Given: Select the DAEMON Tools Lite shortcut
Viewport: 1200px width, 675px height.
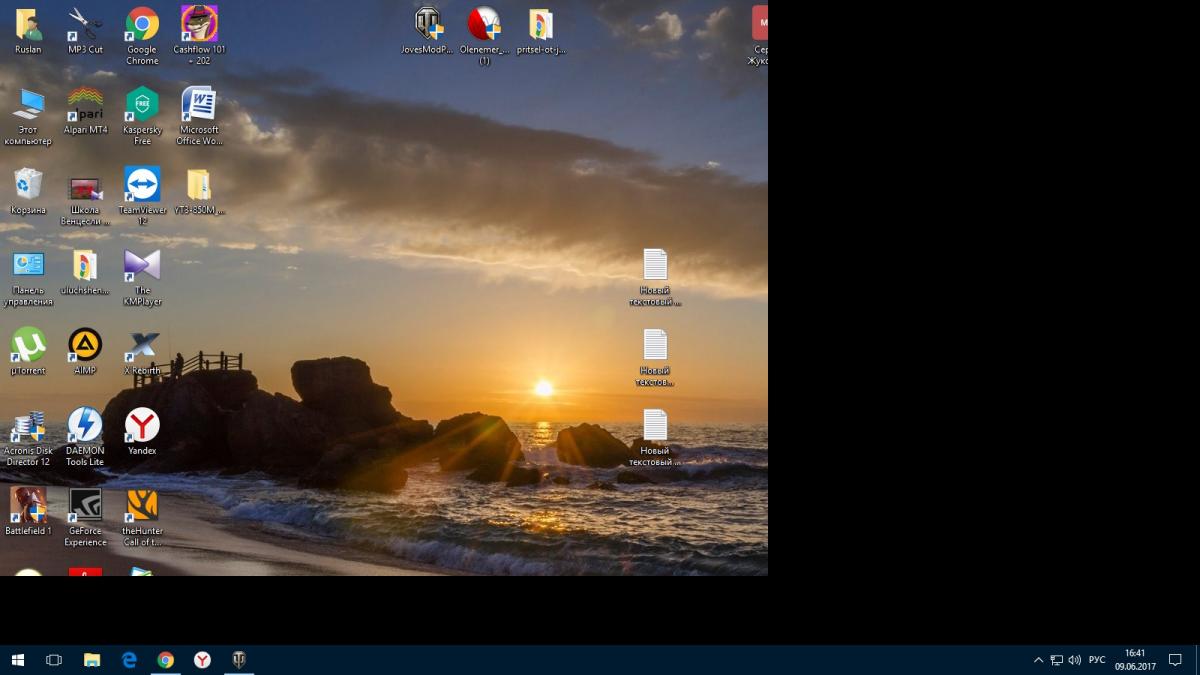Looking at the screenshot, I should pyautogui.click(x=85, y=426).
